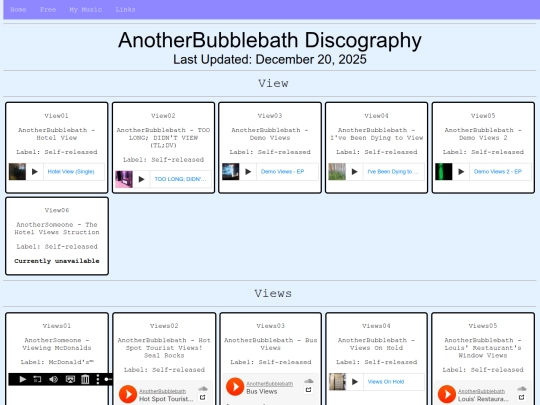This screenshot has width=540, height=405.
Task: Go to the My Music page
Action: click(85, 10)
